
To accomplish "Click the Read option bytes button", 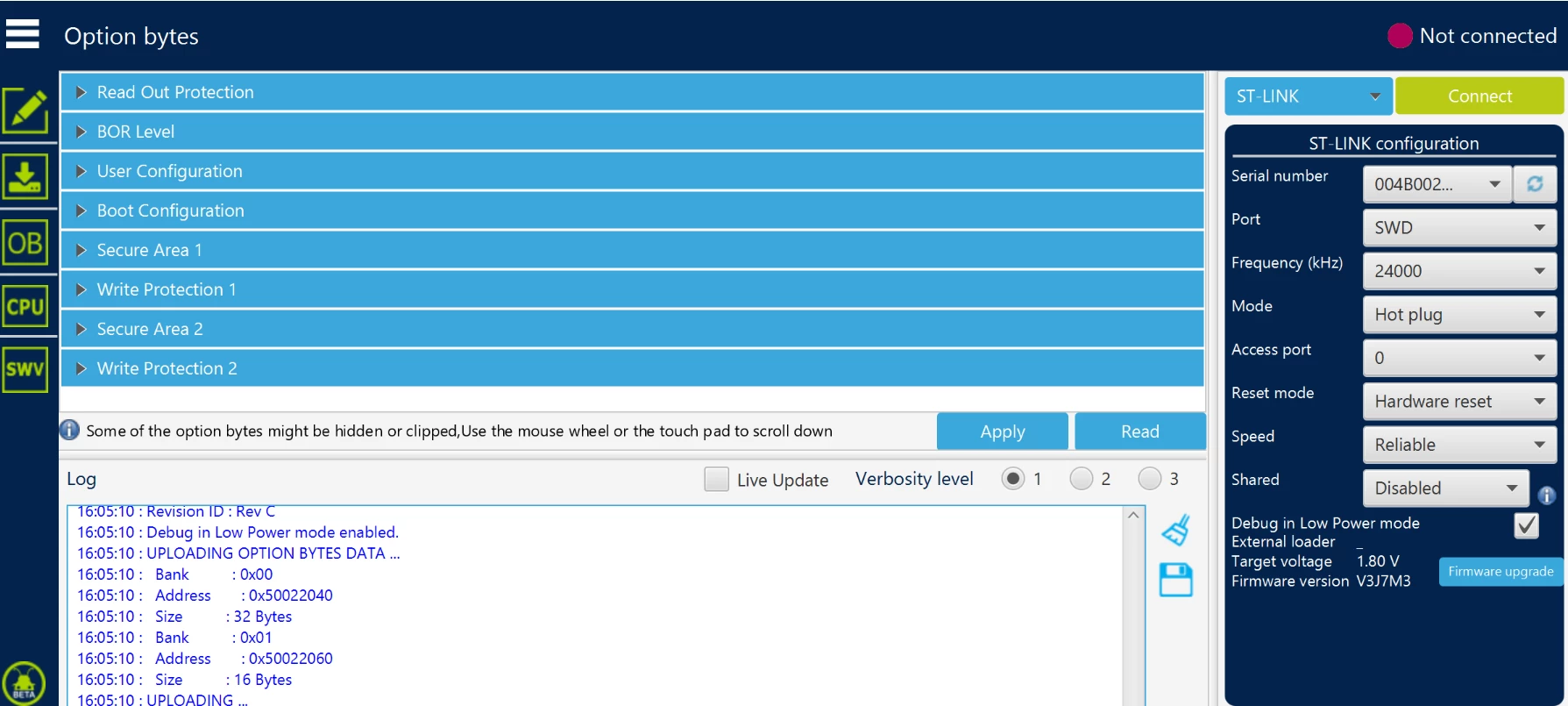I will pos(1140,431).
